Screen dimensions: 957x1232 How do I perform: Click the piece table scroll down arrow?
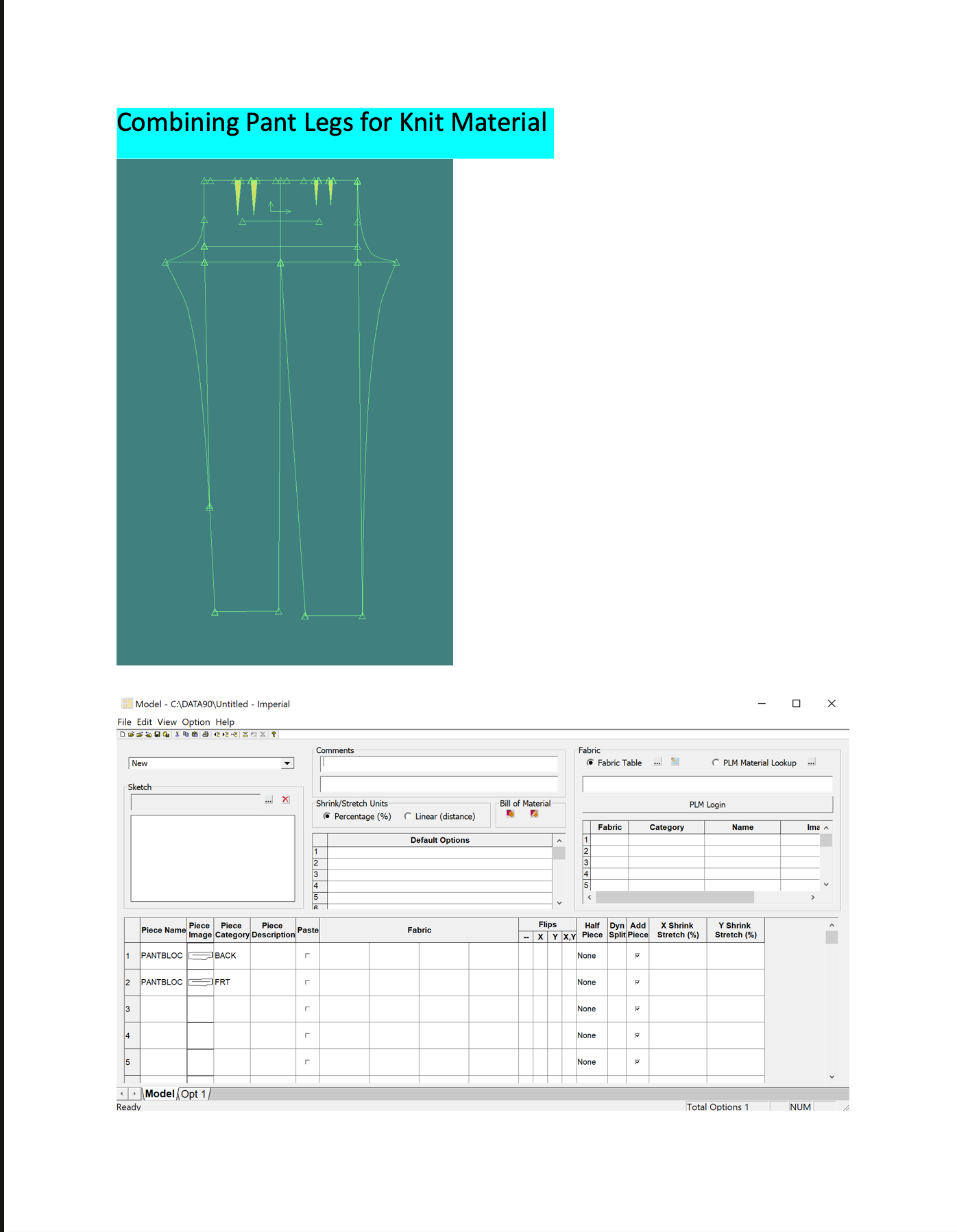[x=832, y=1076]
